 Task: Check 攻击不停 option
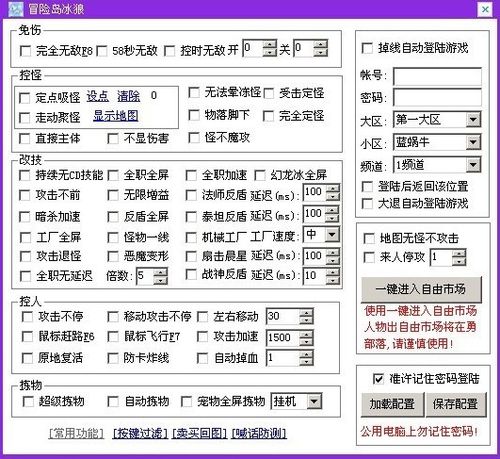point(27,316)
